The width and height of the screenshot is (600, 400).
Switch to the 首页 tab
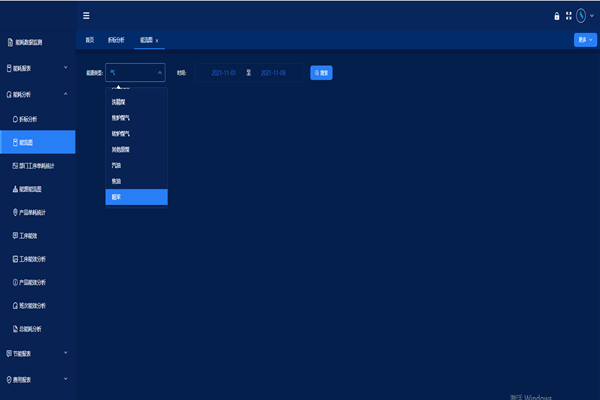(90, 40)
